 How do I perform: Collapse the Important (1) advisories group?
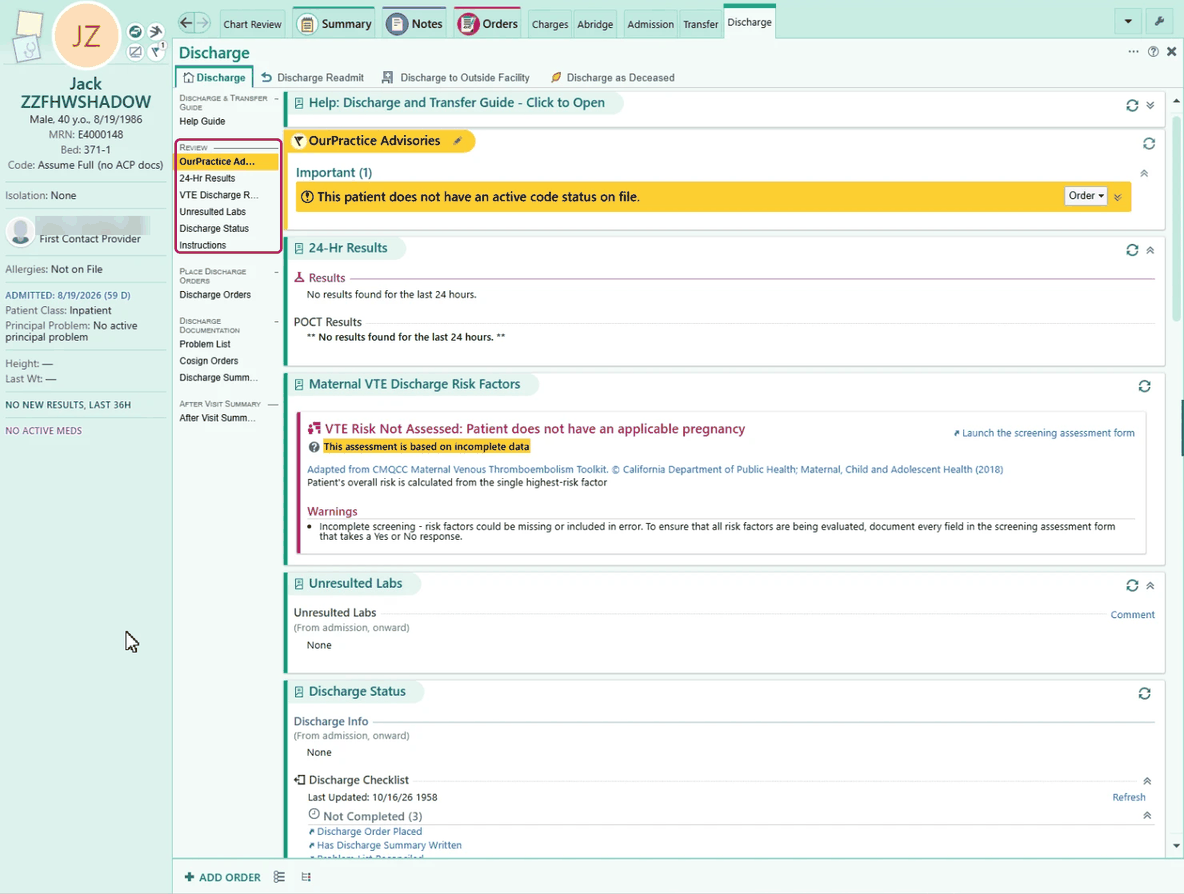(x=1144, y=174)
